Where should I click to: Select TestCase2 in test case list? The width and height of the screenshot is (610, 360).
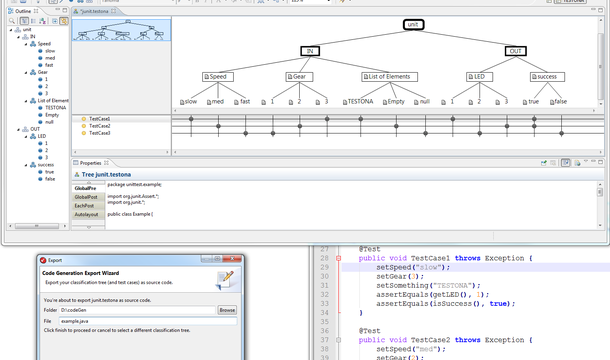(x=100, y=126)
